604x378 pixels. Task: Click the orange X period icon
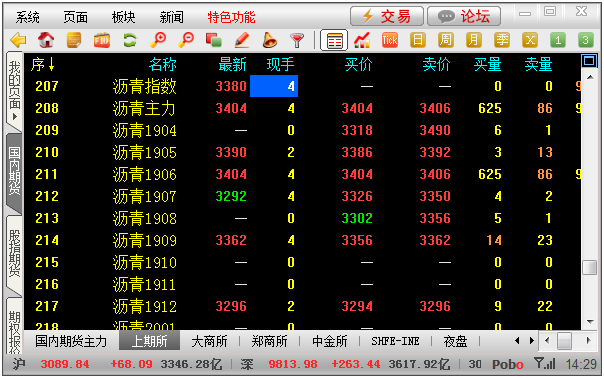(530, 40)
